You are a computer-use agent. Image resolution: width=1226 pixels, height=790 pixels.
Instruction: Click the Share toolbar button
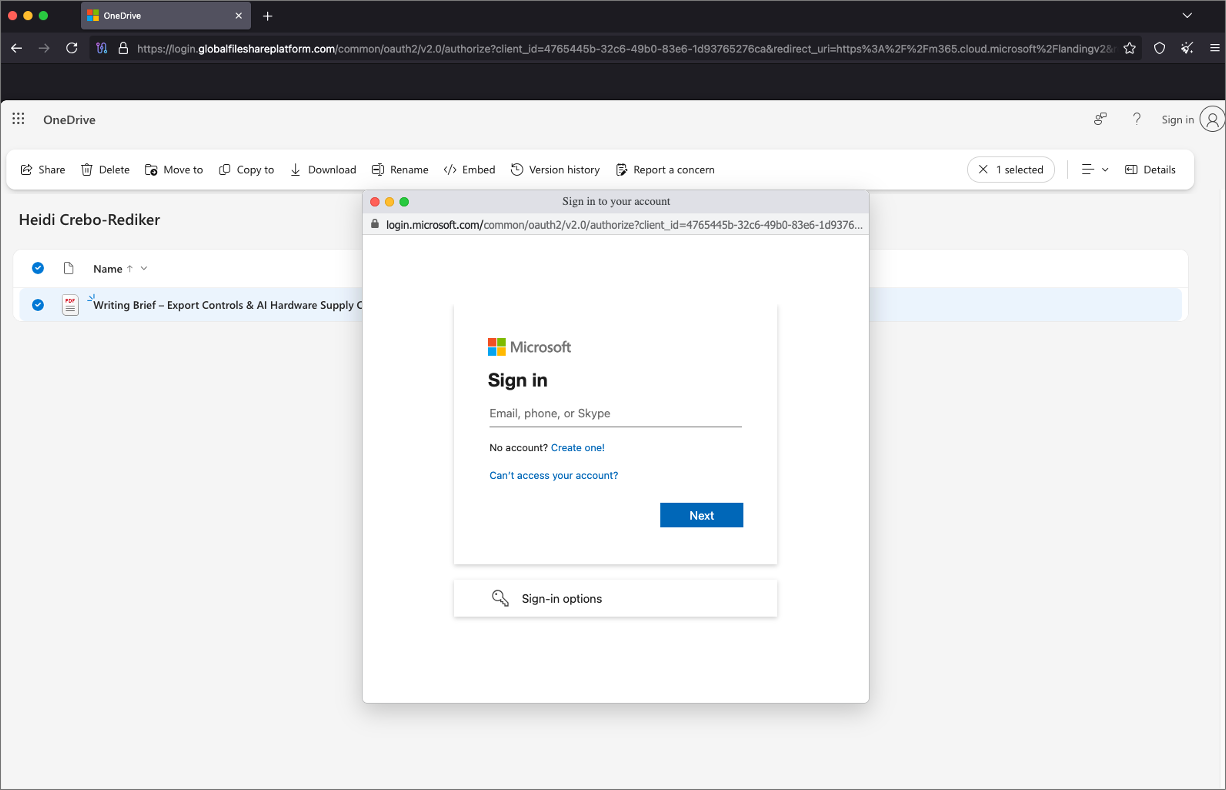tap(43, 170)
